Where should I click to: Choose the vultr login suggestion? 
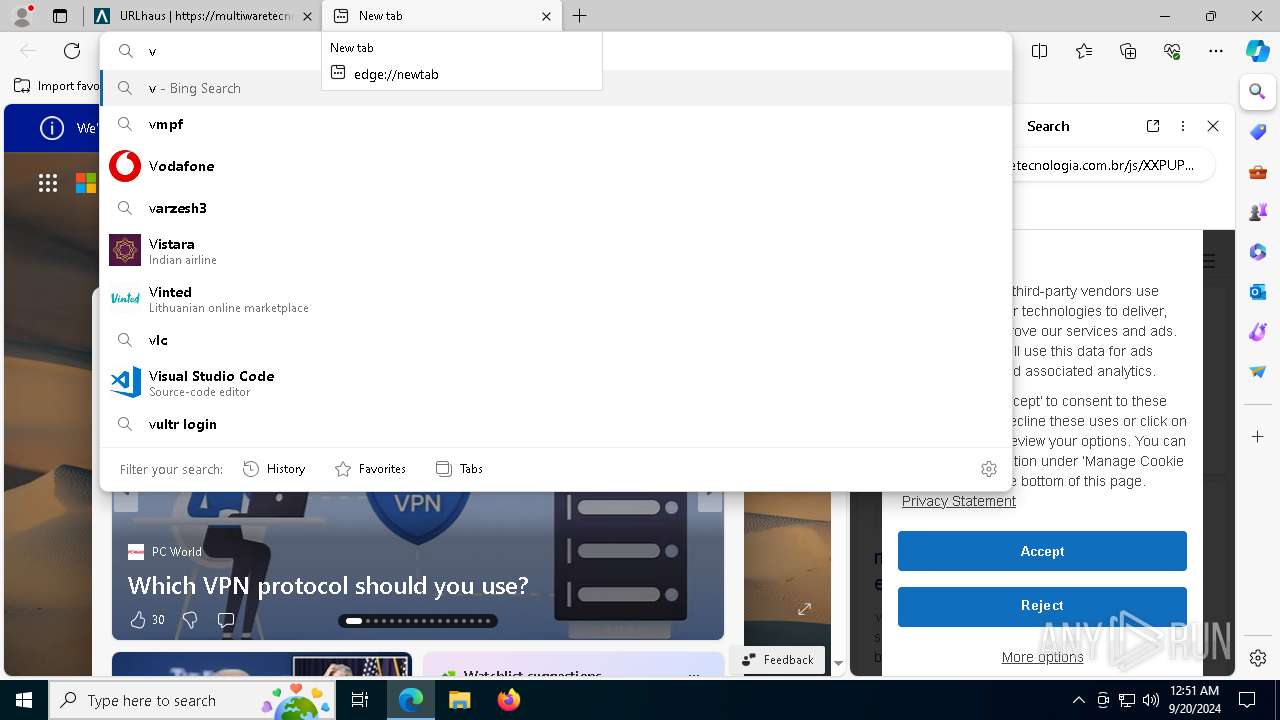click(556, 424)
